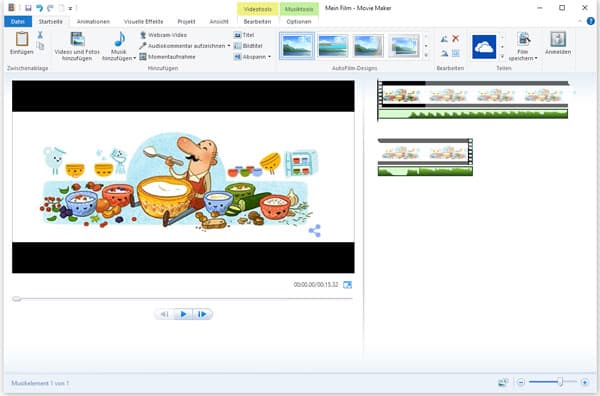Open the Ansicht tab
Image resolution: width=600 pixels, height=396 pixels.
click(x=219, y=21)
